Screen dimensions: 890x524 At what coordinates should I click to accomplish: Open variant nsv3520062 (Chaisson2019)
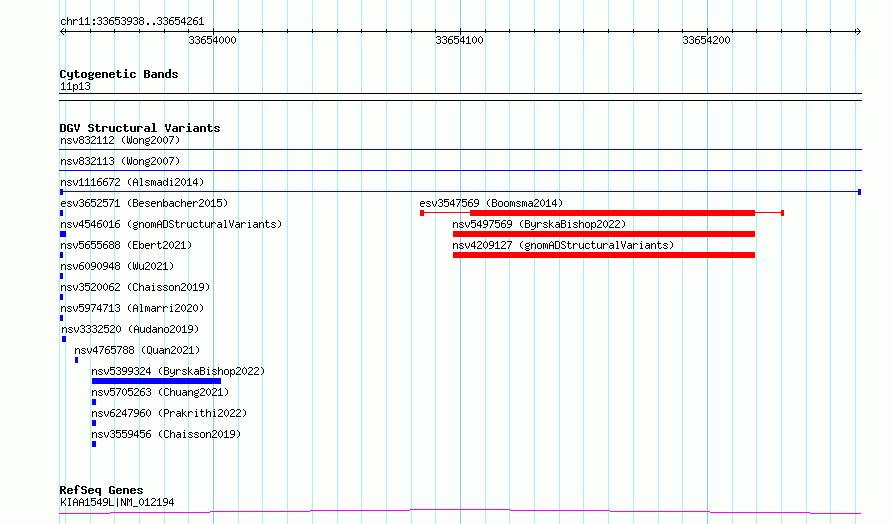pyautogui.click(x=135, y=287)
